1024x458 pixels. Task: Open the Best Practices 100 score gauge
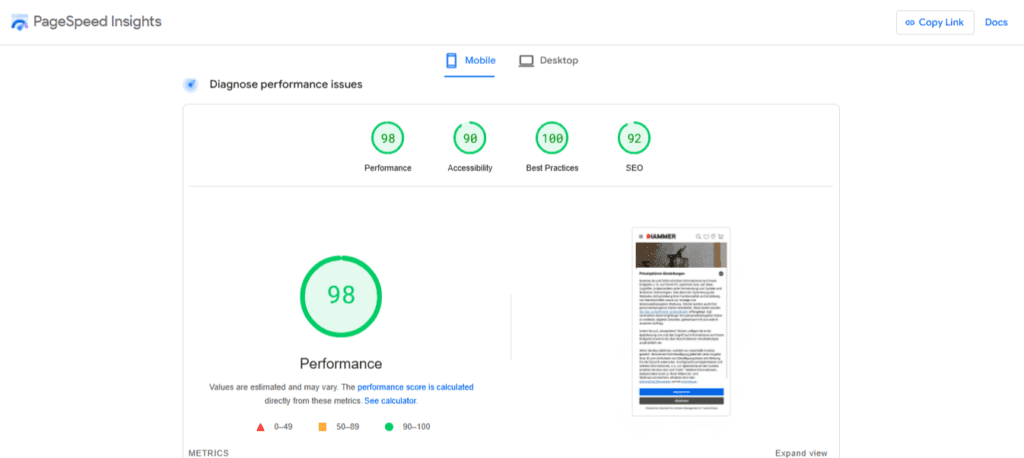552,138
